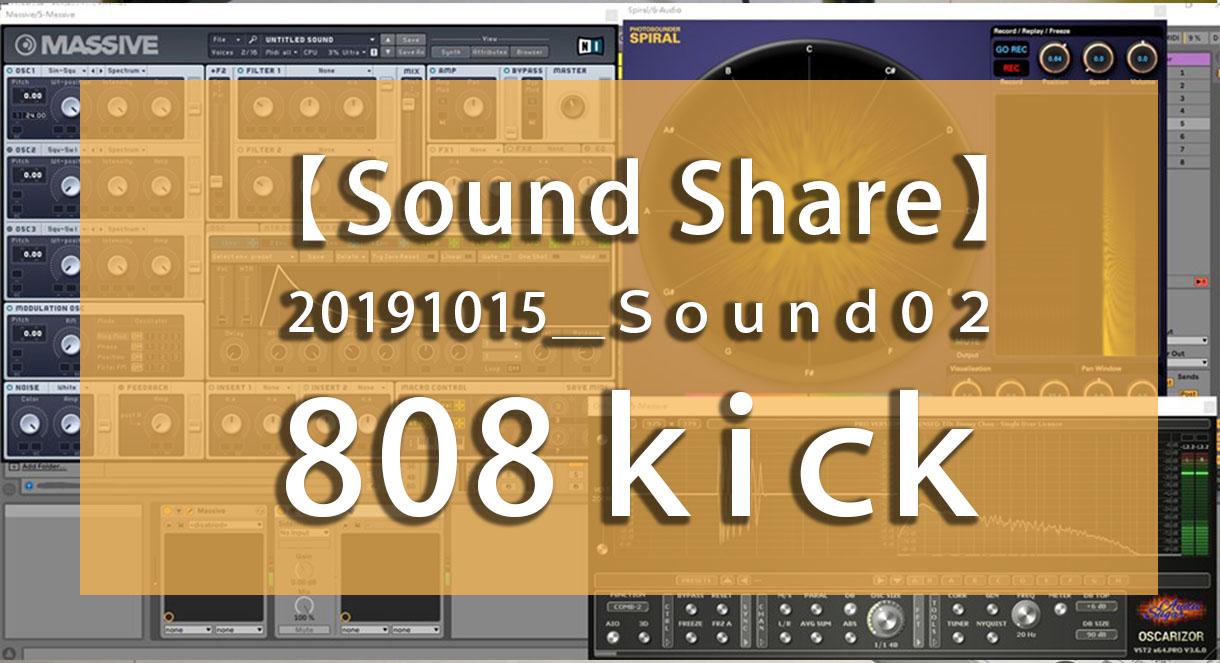The image size is (1220, 663).
Task: Toggle the AMP section power button
Action: tap(433, 71)
